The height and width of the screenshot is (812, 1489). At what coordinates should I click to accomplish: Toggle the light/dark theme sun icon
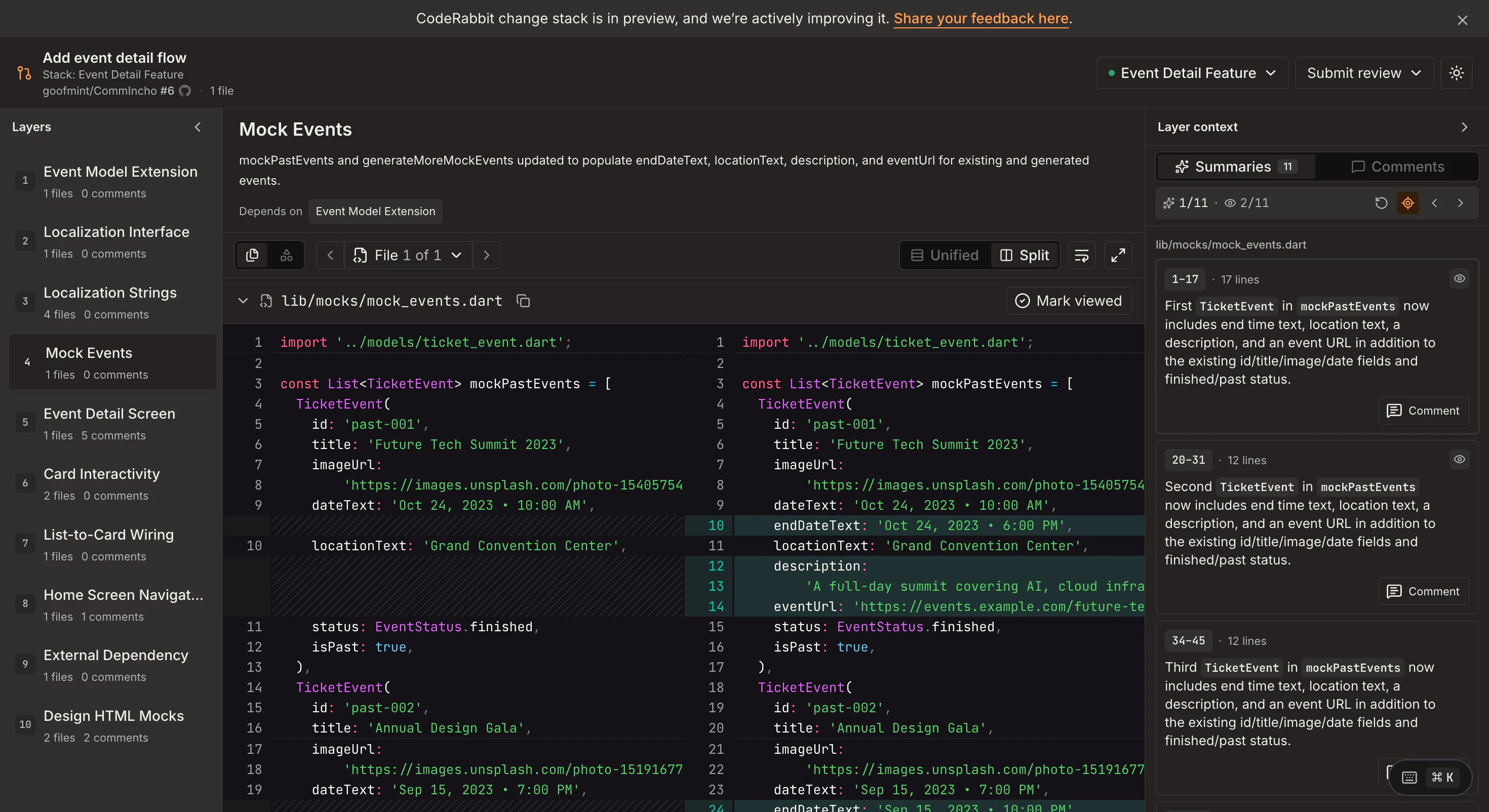[1456, 73]
